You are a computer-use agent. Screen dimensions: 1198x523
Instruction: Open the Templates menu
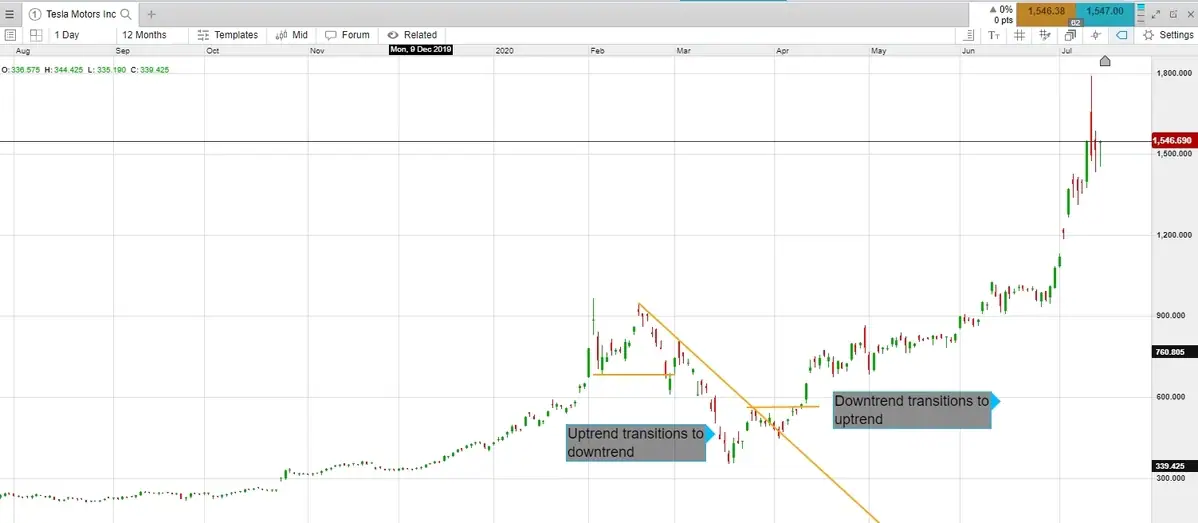pyautogui.click(x=228, y=35)
